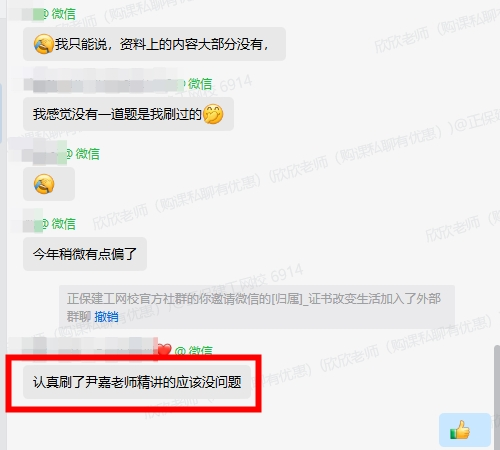Click the @微信 tag above the first message
This screenshot has width=500, height=450.
[59, 14]
